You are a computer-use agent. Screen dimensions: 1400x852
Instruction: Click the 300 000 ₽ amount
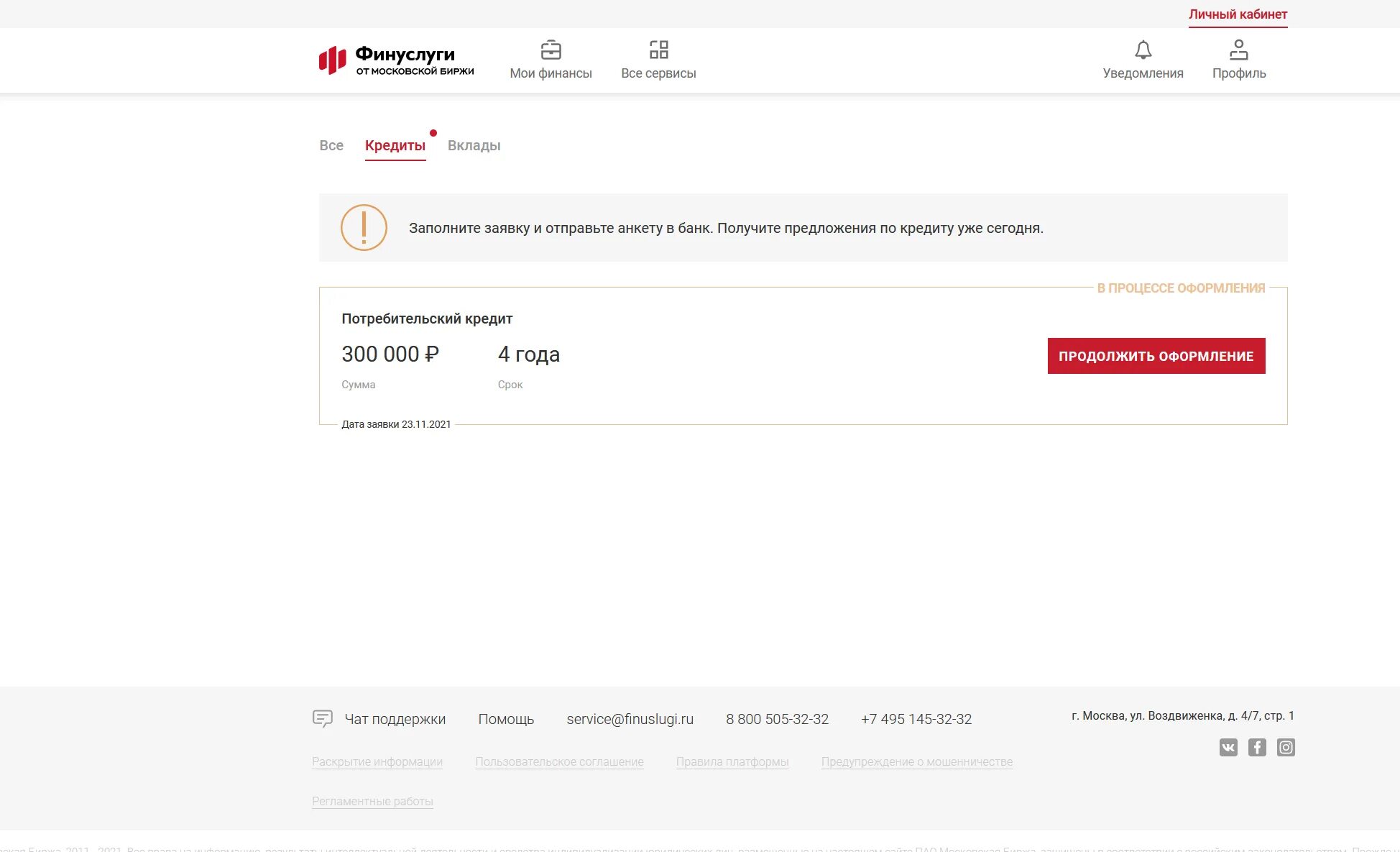[390, 354]
